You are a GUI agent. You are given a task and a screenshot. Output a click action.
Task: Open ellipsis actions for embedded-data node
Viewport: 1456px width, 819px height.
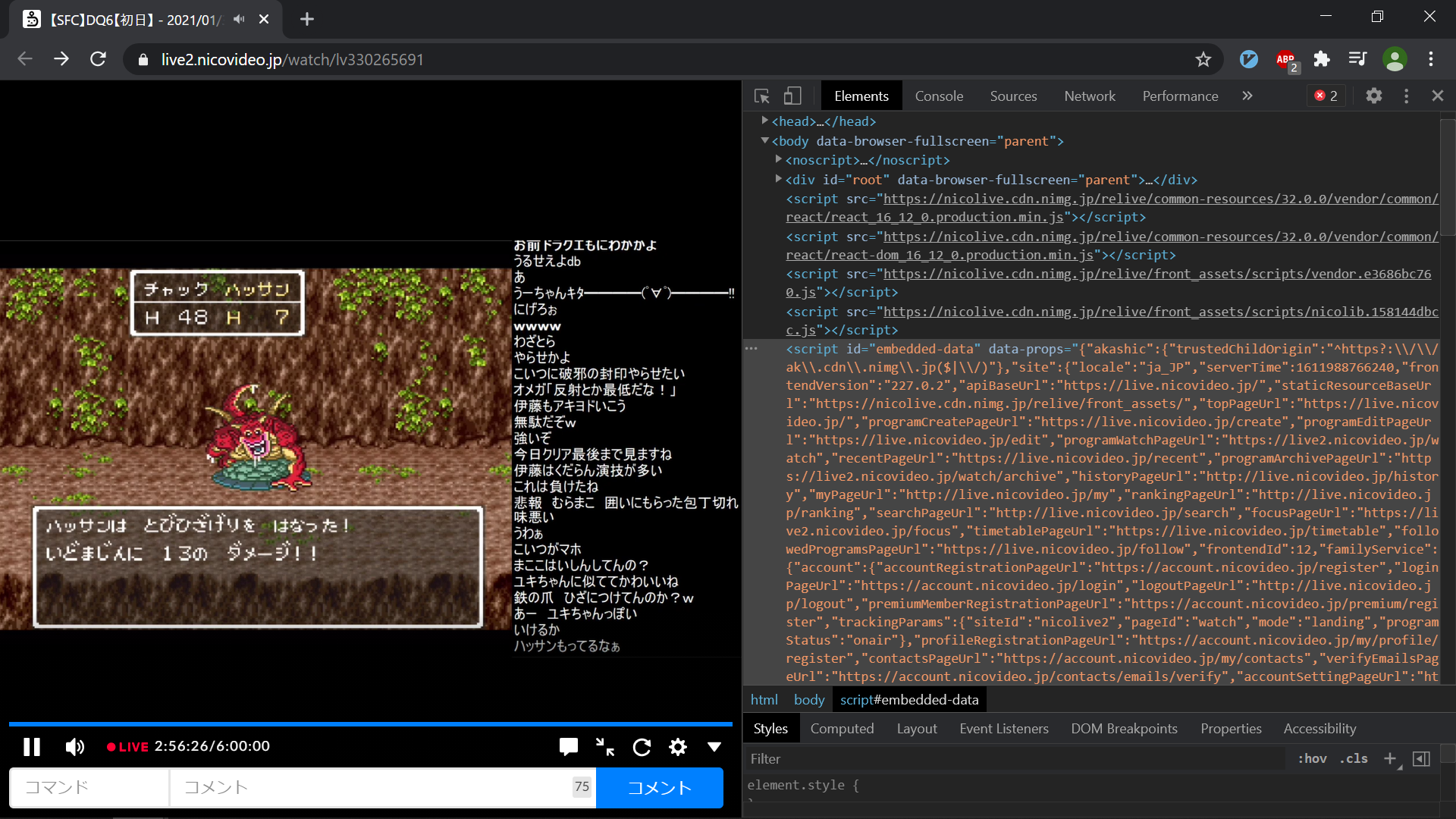(752, 348)
